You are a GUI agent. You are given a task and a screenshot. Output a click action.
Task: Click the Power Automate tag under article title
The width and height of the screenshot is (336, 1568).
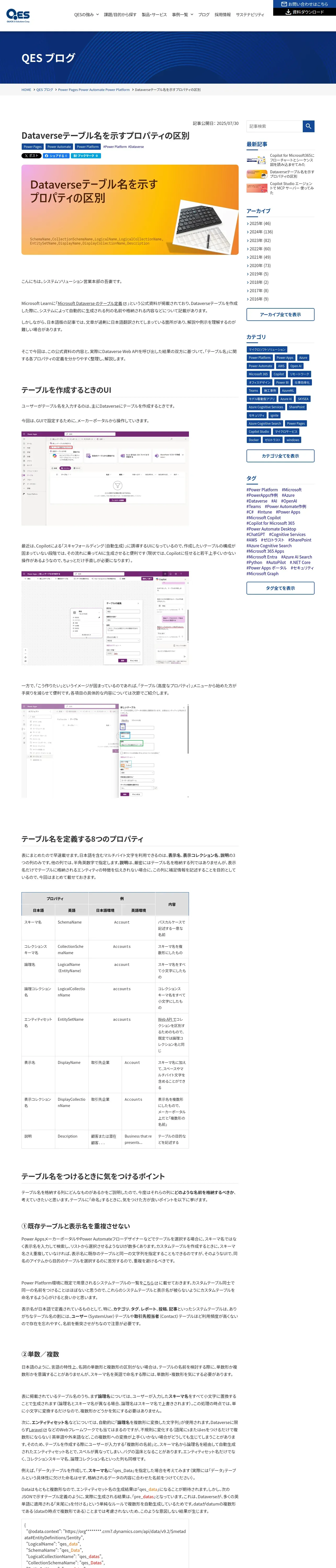pyautogui.click(x=59, y=147)
